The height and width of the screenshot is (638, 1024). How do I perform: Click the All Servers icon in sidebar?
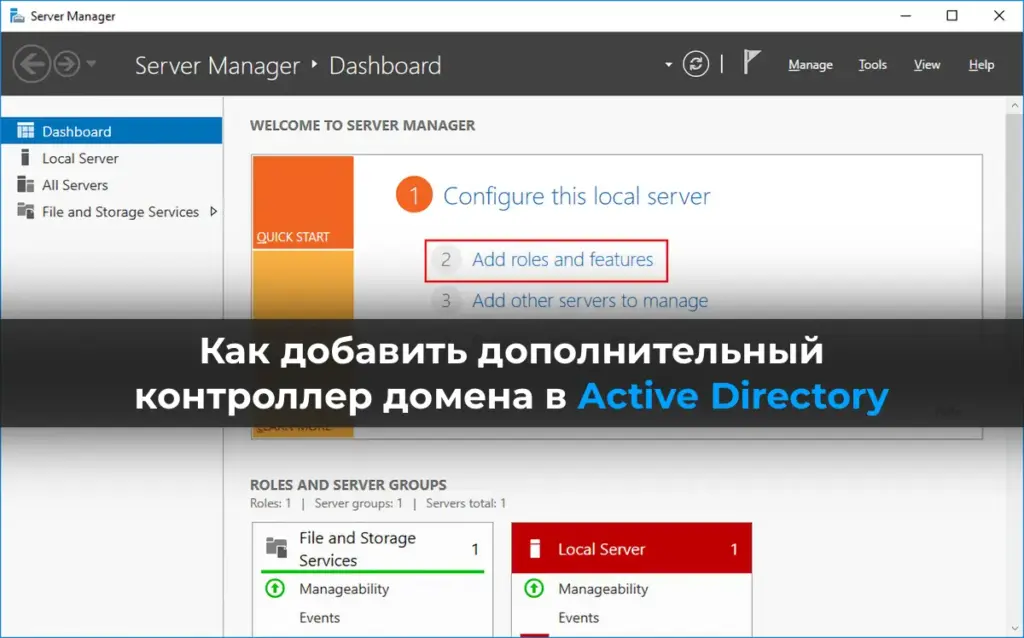click(25, 185)
